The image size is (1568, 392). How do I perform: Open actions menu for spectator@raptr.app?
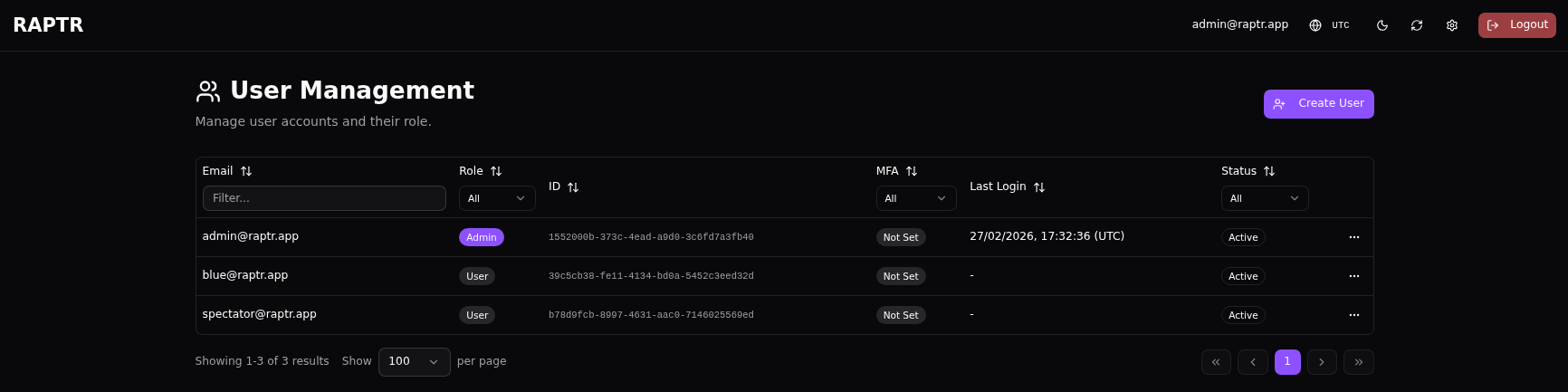click(x=1354, y=315)
